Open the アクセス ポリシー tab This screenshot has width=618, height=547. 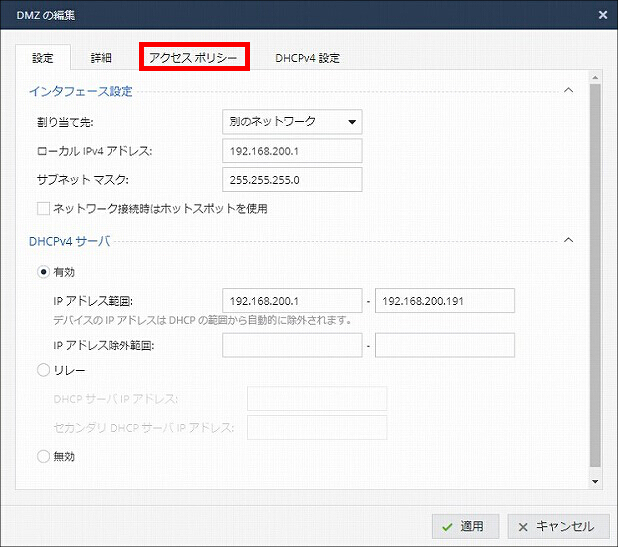[194, 58]
